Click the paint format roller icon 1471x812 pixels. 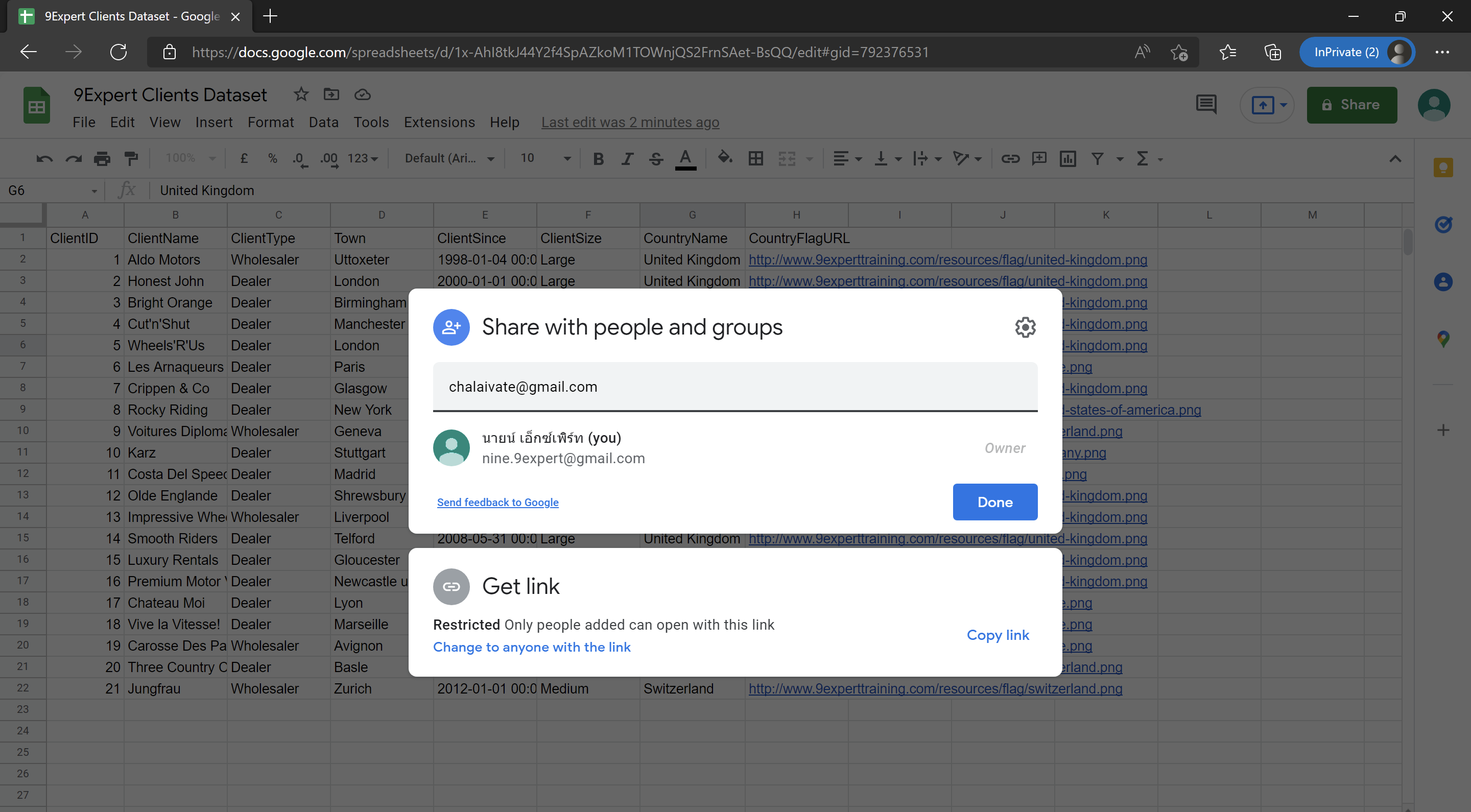click(x=131, y=158)
